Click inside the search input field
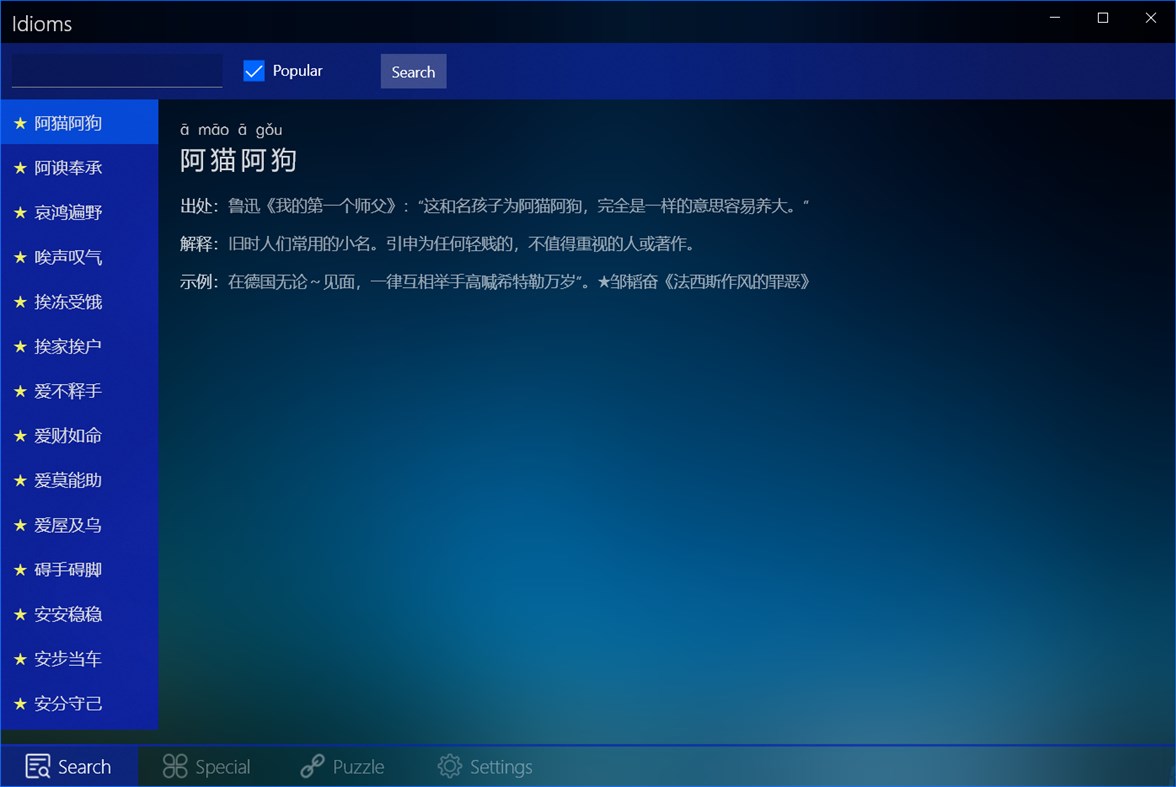This screenshot has height=787, width=1176. click(x=115, y=70)
